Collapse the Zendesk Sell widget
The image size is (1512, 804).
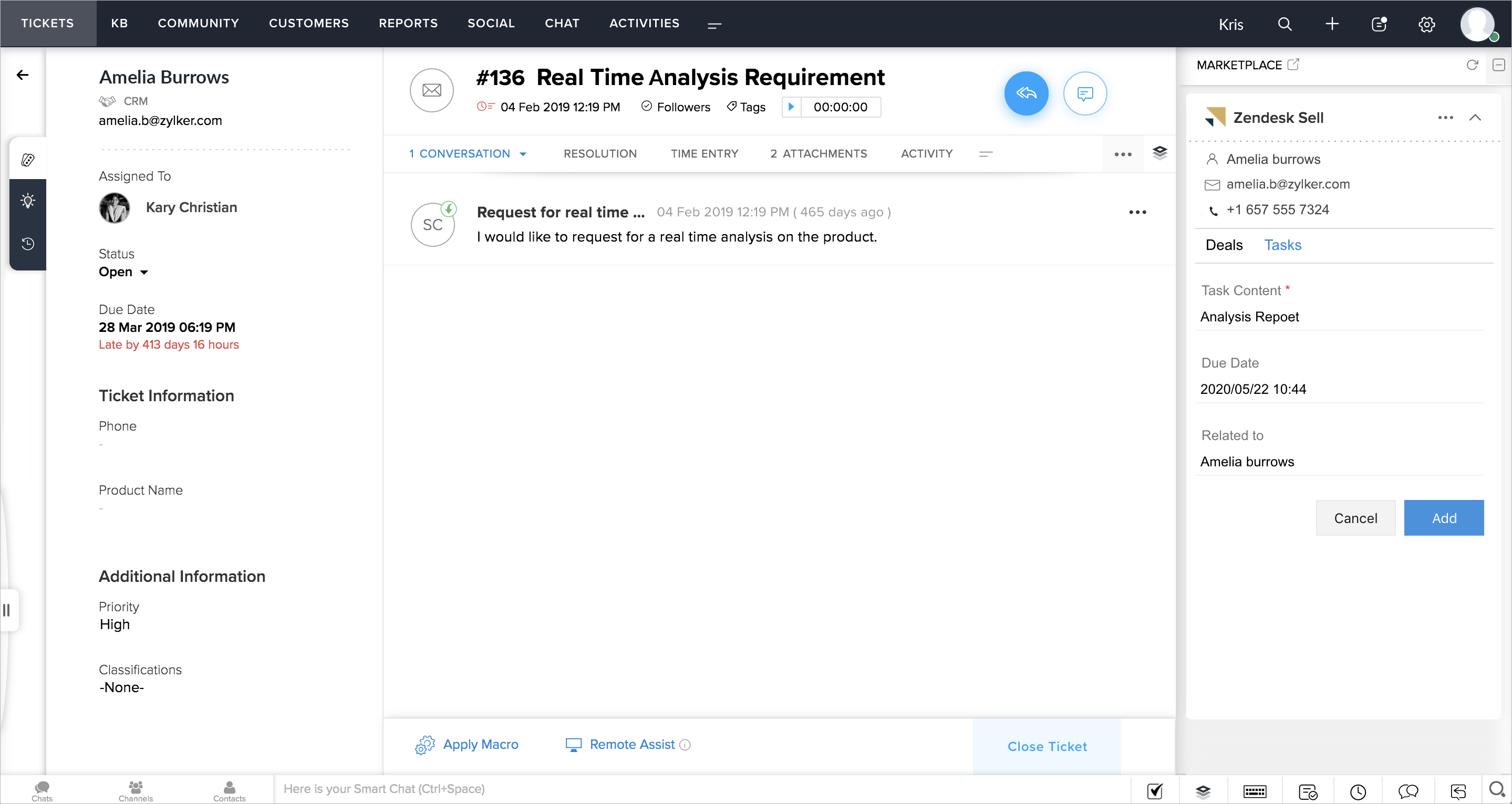click(x=1475, y=118)
